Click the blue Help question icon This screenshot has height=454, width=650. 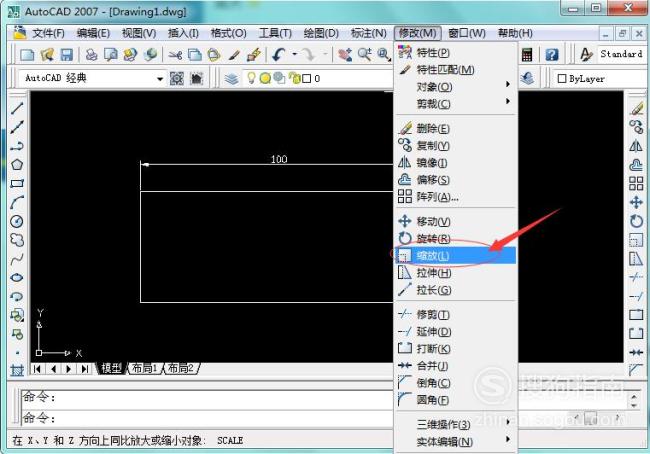[x=552, y=55]
